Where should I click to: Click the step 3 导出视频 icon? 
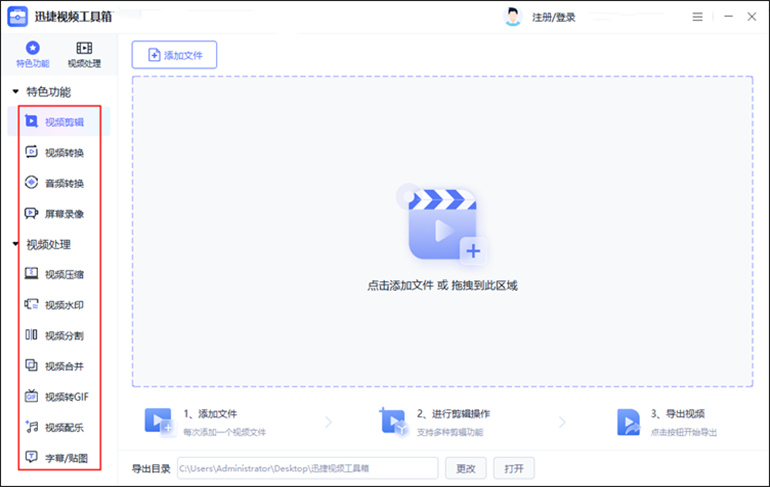pyautogui.click(x=629, y=422)
